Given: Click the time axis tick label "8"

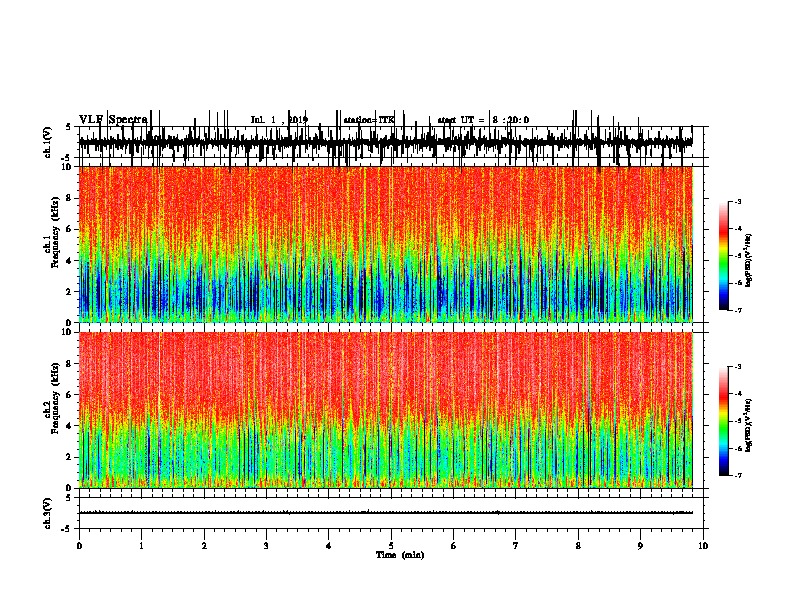Looking at the screenshot, I should click(x=578, y=546).
